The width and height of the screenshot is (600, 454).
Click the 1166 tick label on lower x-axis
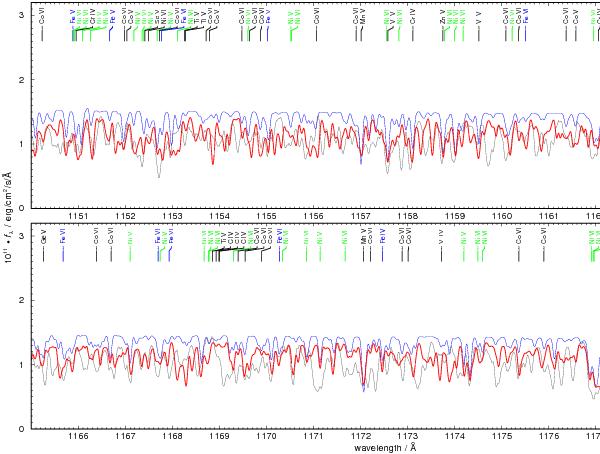(77, 437)
